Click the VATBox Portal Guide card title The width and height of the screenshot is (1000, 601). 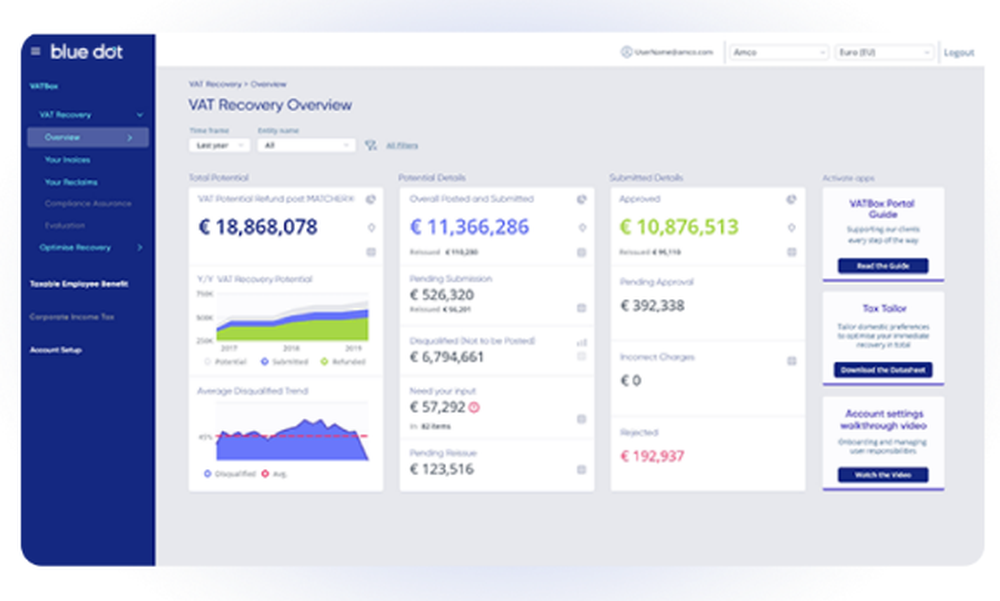(x=883, y=209)
